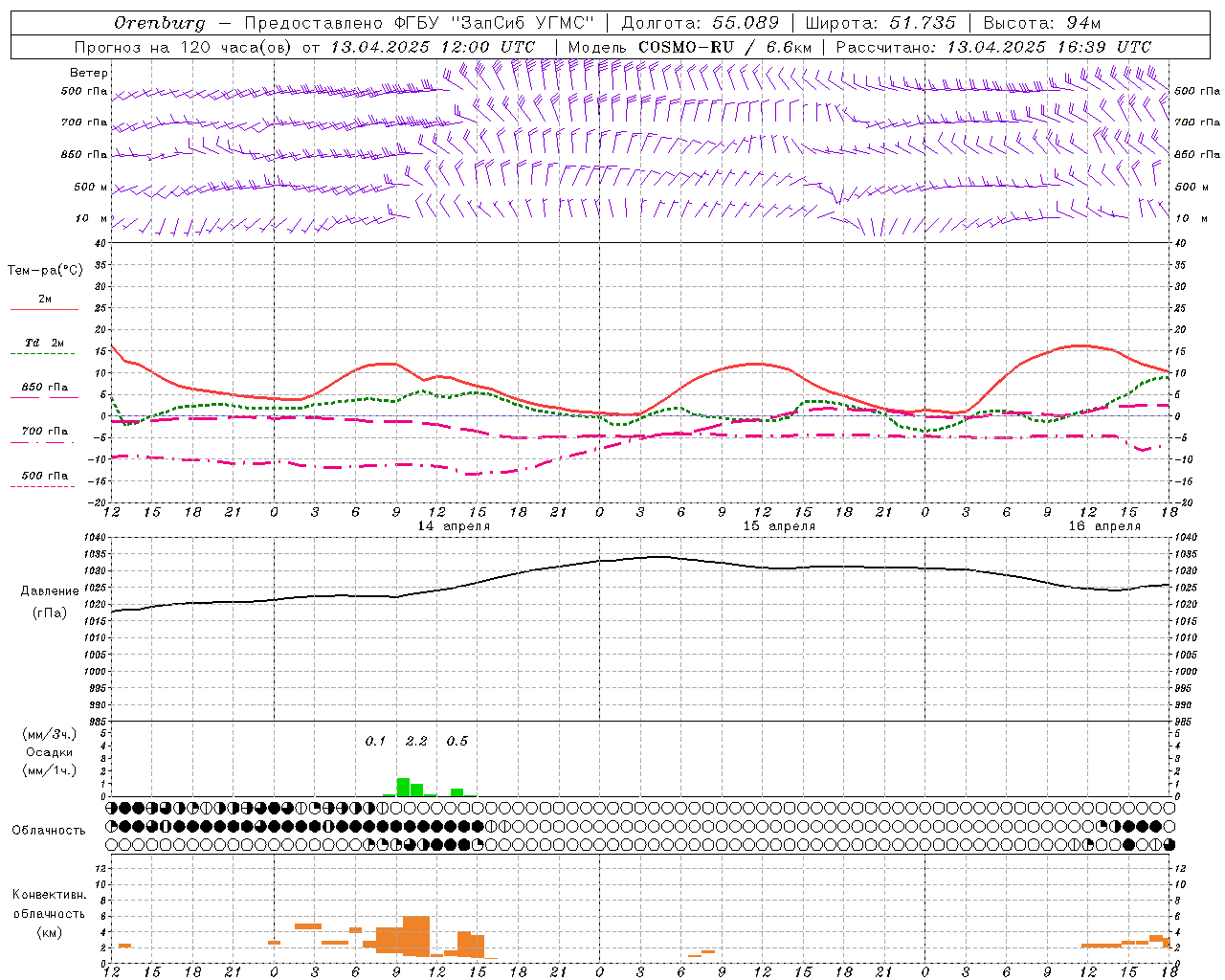Image resolution: width=1225 pixels, height=980 pixels.
Task: Click the '(км)' convective height unit label
Action: [x=49, y=932]
